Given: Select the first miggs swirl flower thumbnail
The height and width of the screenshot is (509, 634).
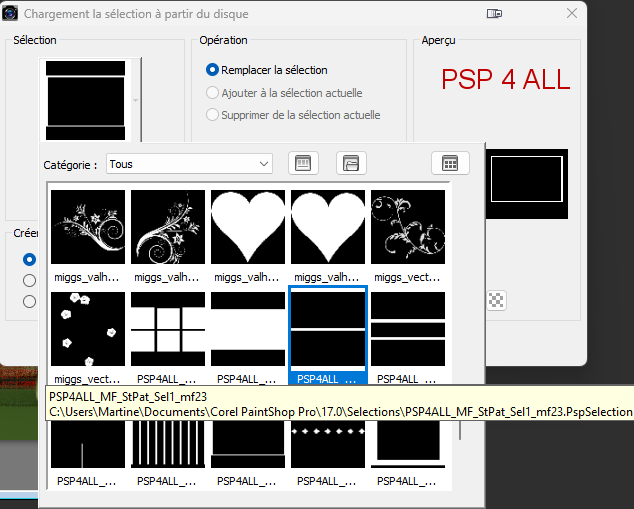Looking at the screenshot, I should (x=88, y=227).
